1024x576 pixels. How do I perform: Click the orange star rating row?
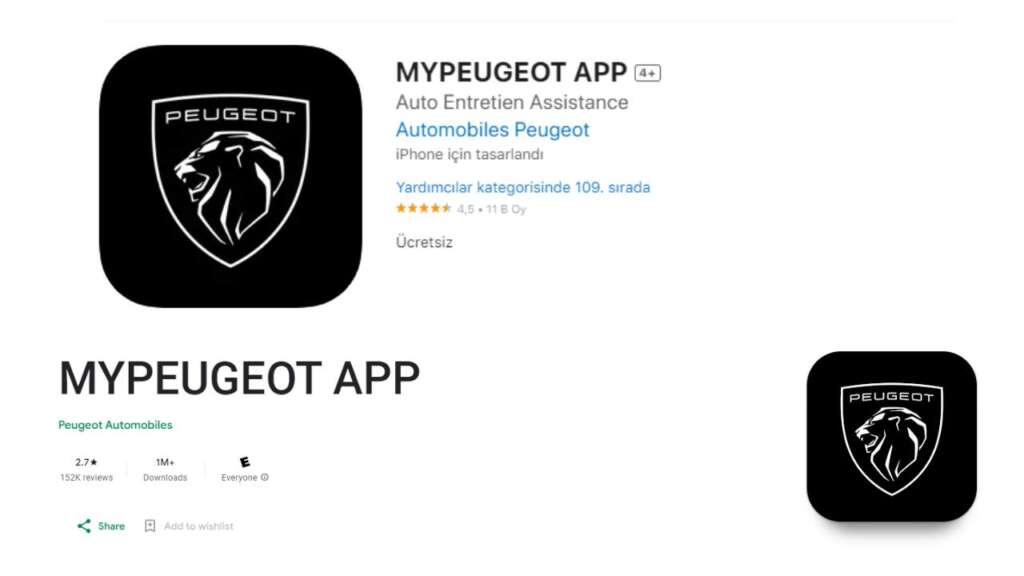point(423,209)
